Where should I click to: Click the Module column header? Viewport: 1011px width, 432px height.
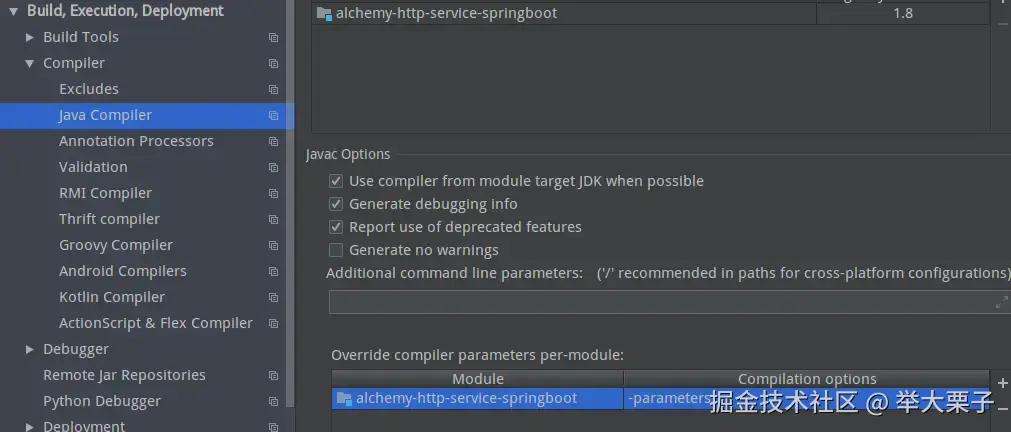coord(477,379)
